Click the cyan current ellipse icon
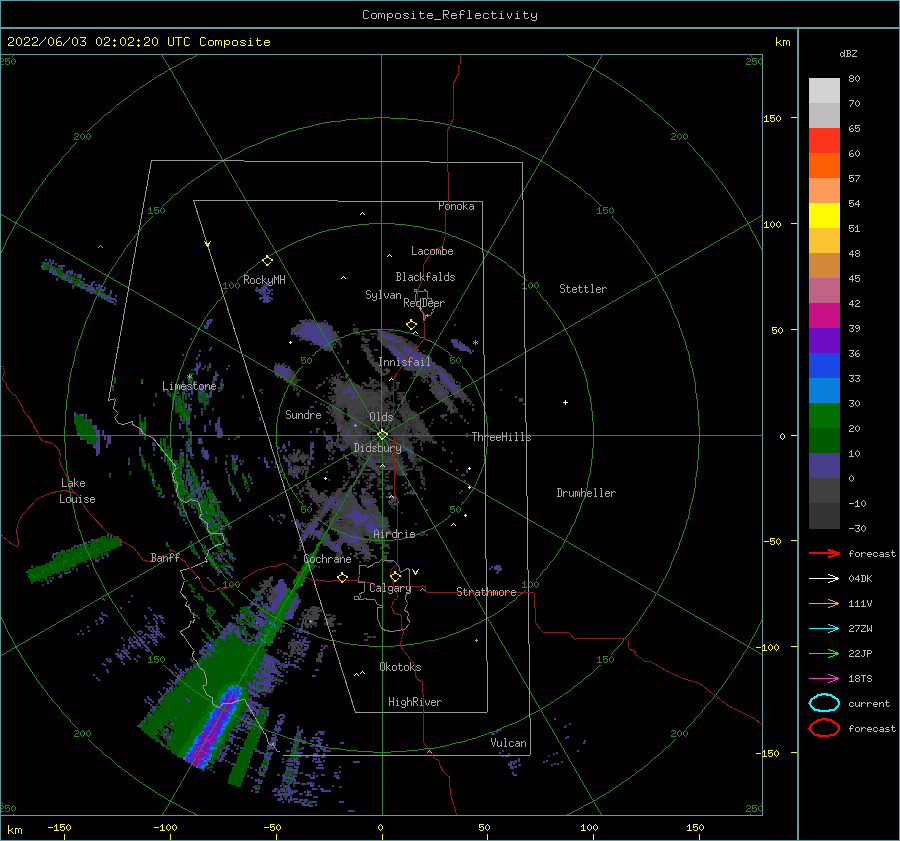The image size is (900, 841). (x=824, y=703)
